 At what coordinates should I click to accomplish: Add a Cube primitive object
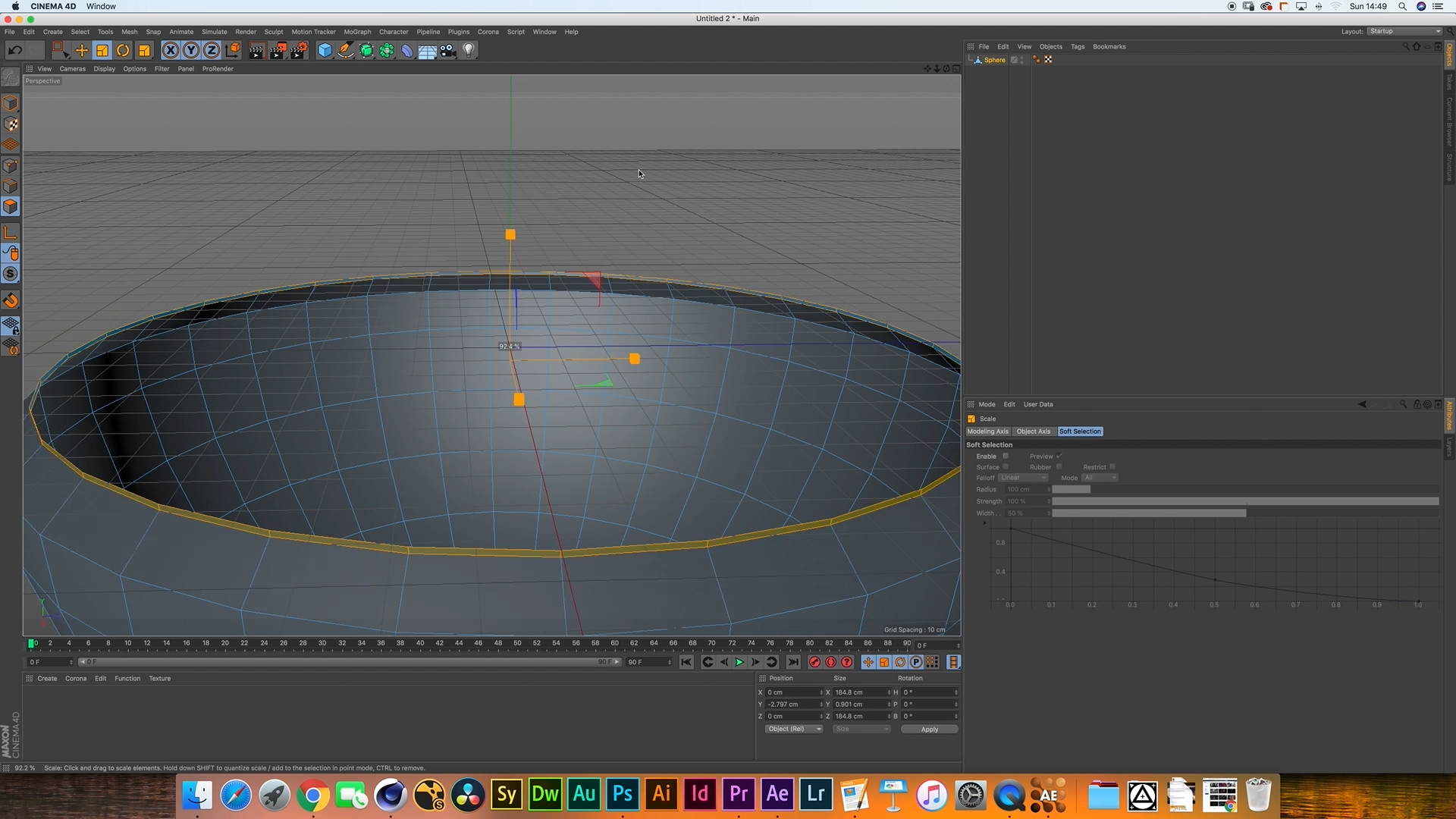(x=325, y=51)
